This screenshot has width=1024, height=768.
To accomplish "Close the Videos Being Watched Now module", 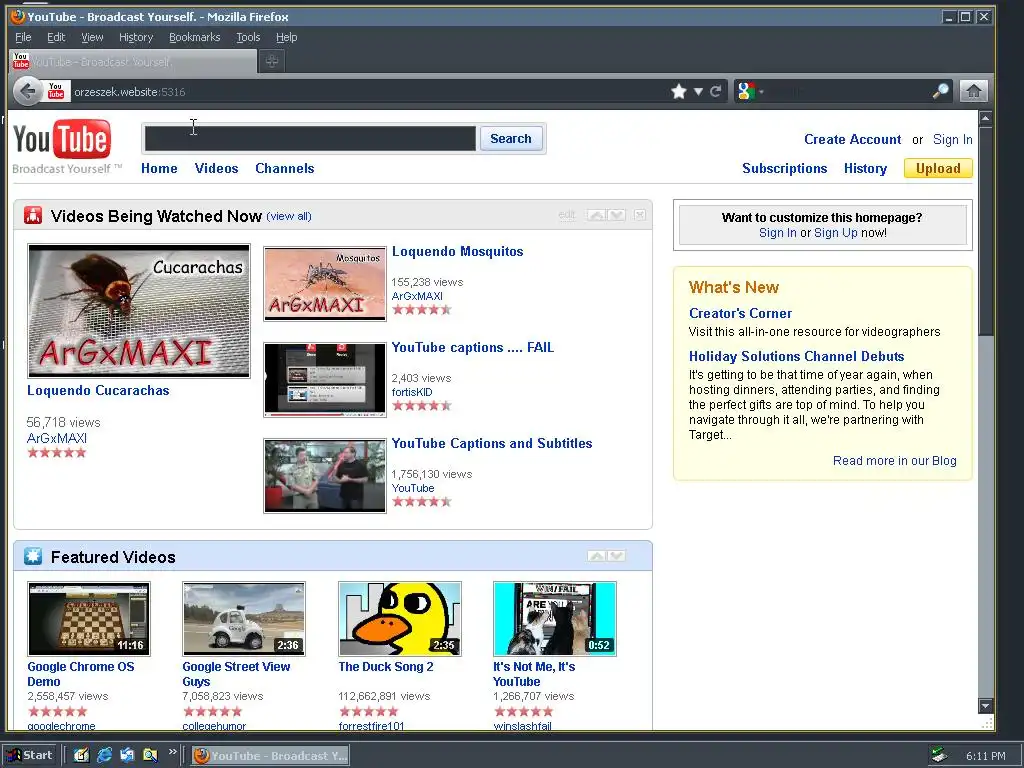I will tap(640, 215).
